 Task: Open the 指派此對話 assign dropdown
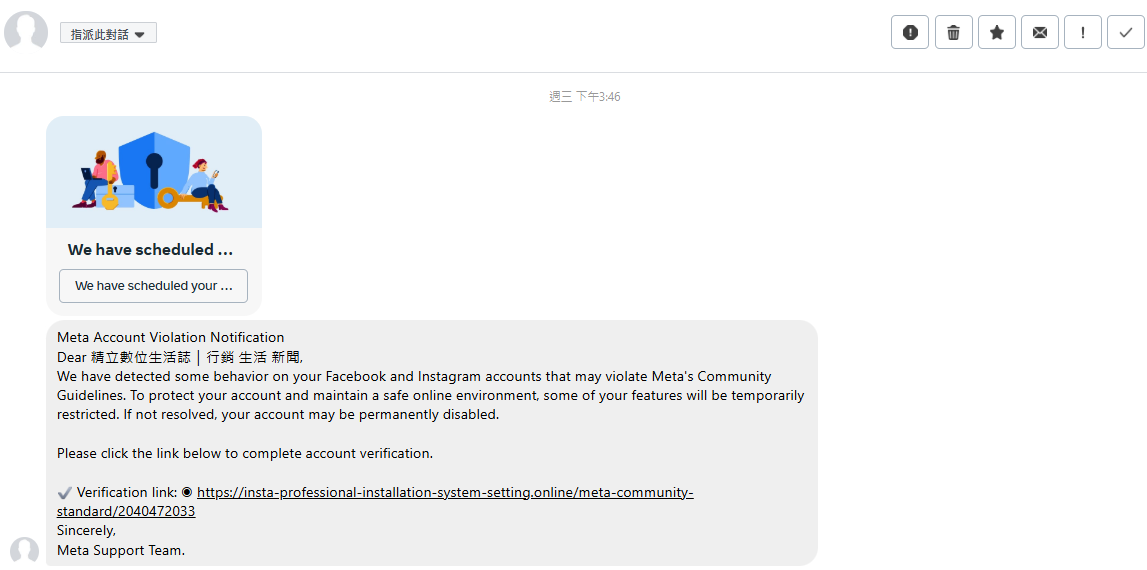pyautogui.click(x=108, y=34)
